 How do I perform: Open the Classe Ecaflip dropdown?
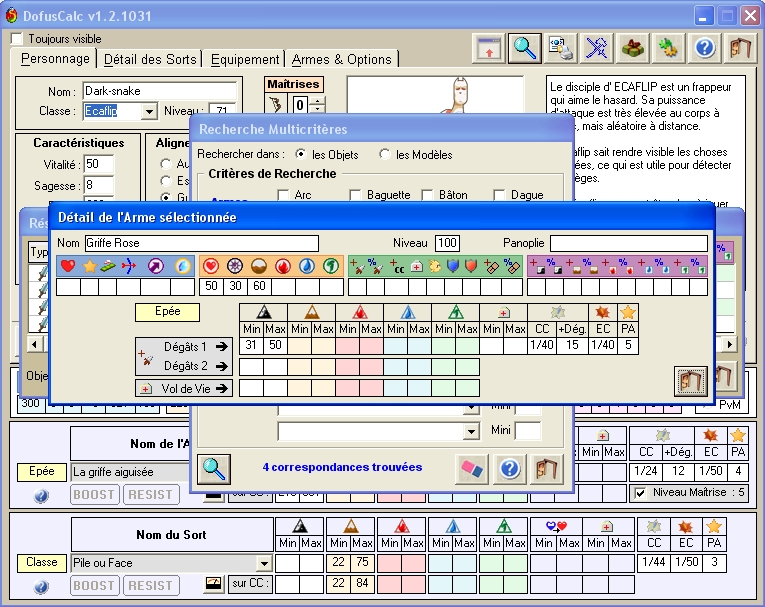[x=149, y=112]
